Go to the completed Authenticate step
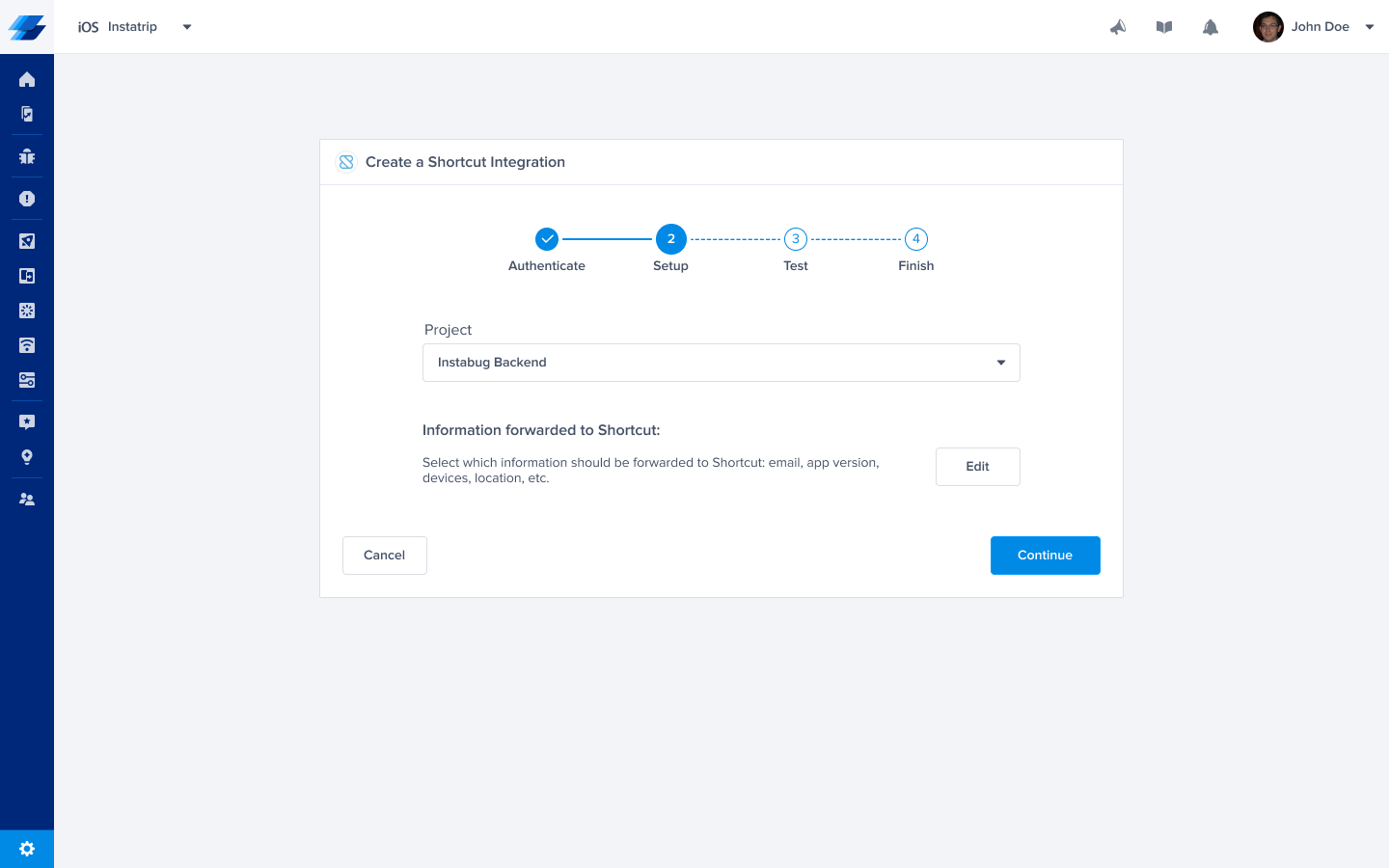Viewport: 1389px width, 868px height. point(547,239)
